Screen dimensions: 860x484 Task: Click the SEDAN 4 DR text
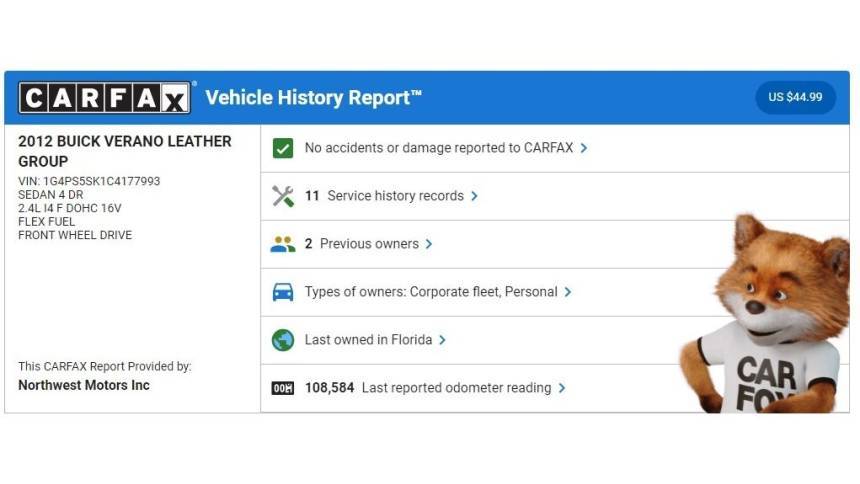tap(50, 195)
